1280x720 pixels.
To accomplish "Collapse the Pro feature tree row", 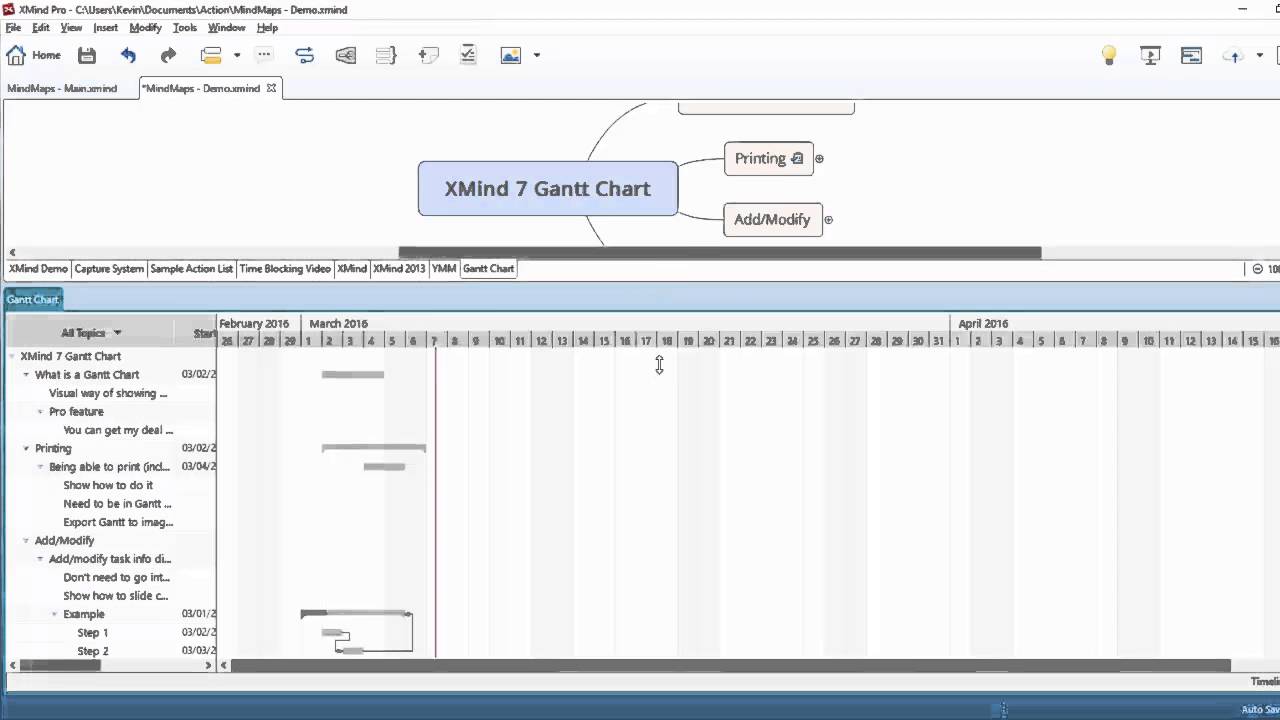I will [41, 412].
